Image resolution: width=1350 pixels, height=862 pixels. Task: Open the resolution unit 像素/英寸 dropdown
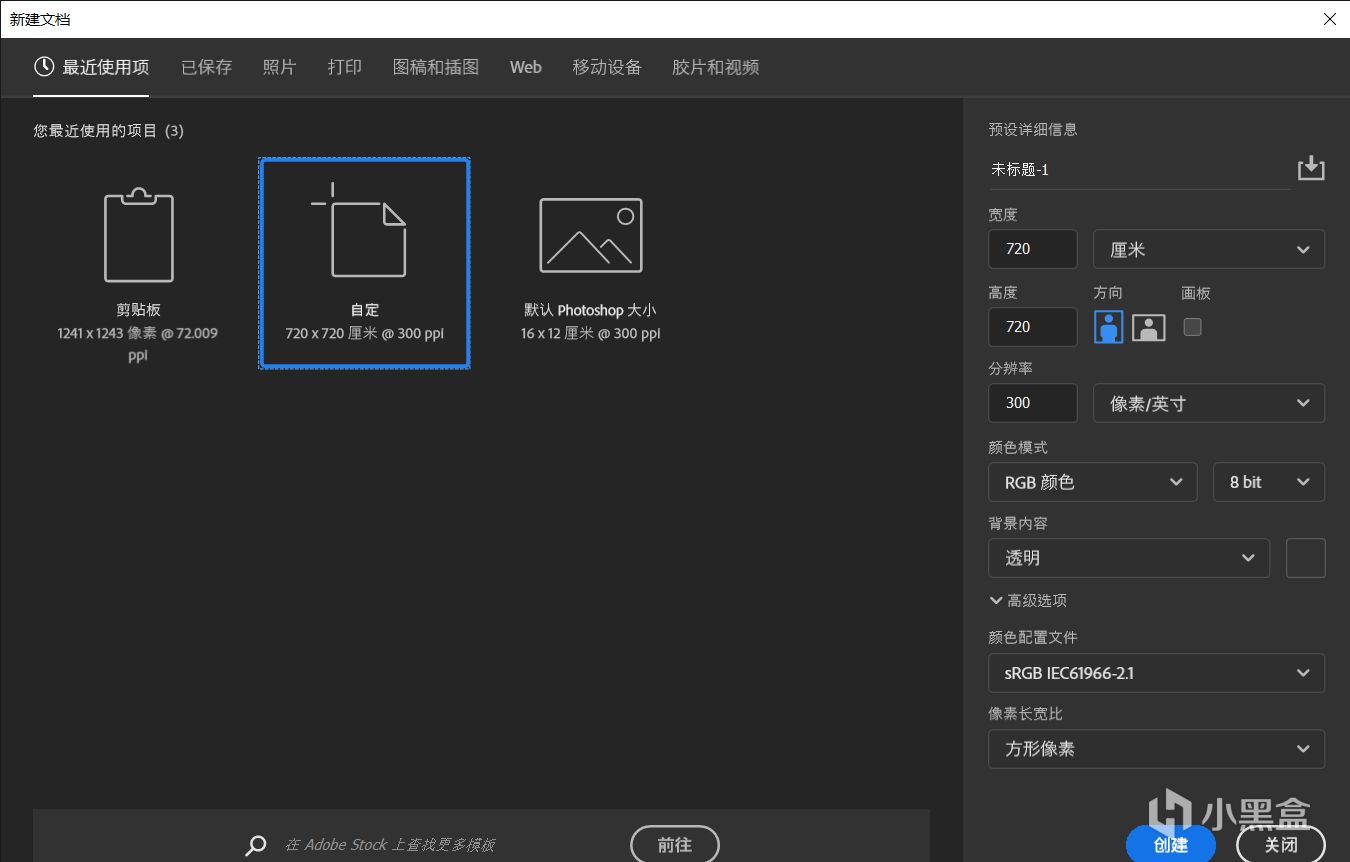point(1209,403)
